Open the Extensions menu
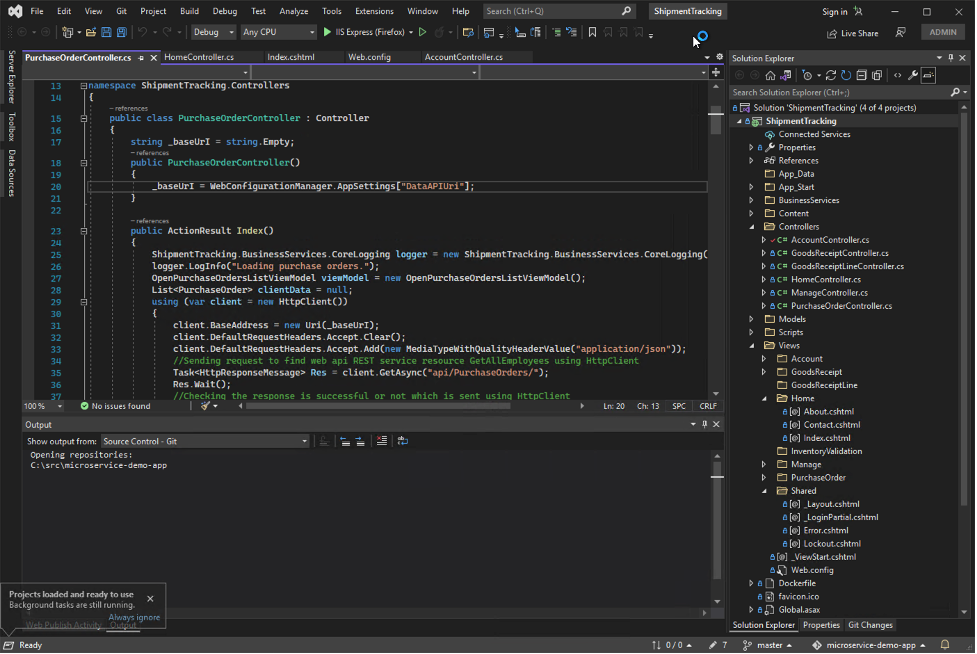Viewport: 977px width, 654px height. pyautogui.click(x=374, y=11)
